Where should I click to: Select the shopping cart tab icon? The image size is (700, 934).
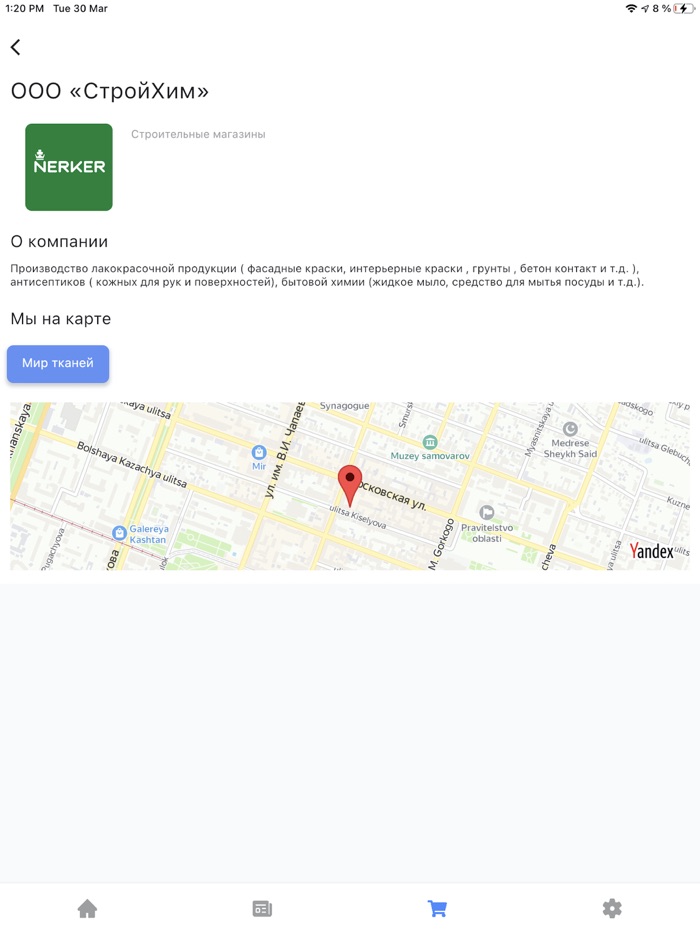(437, 908)
